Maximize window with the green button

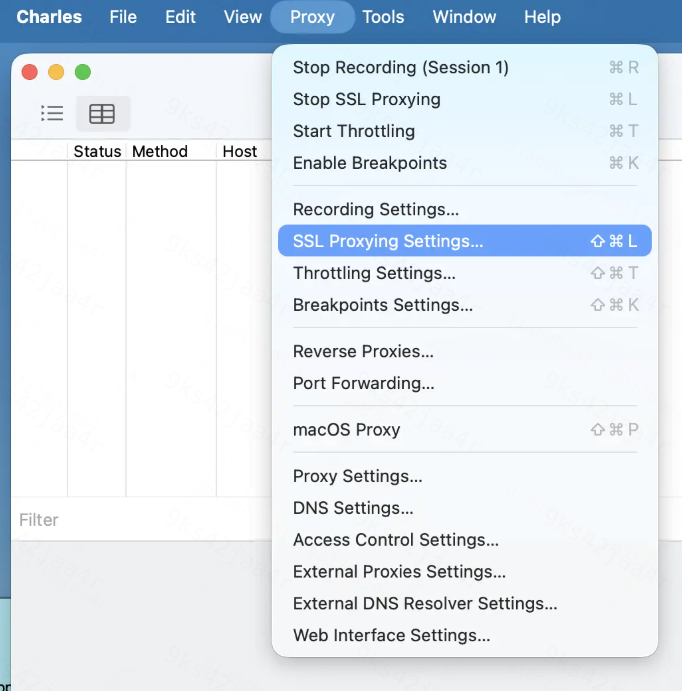coord(83,72)
